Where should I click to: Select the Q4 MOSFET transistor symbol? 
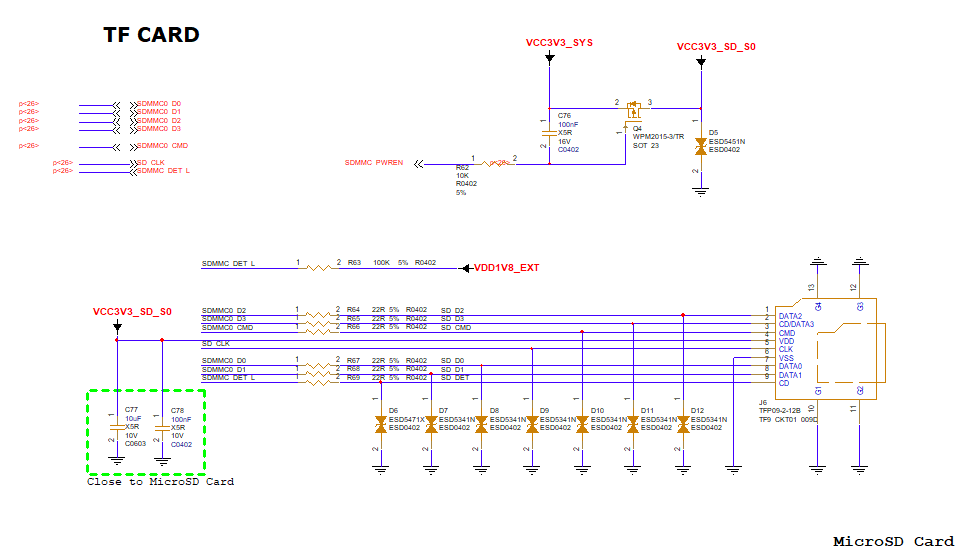click(634, 111)
